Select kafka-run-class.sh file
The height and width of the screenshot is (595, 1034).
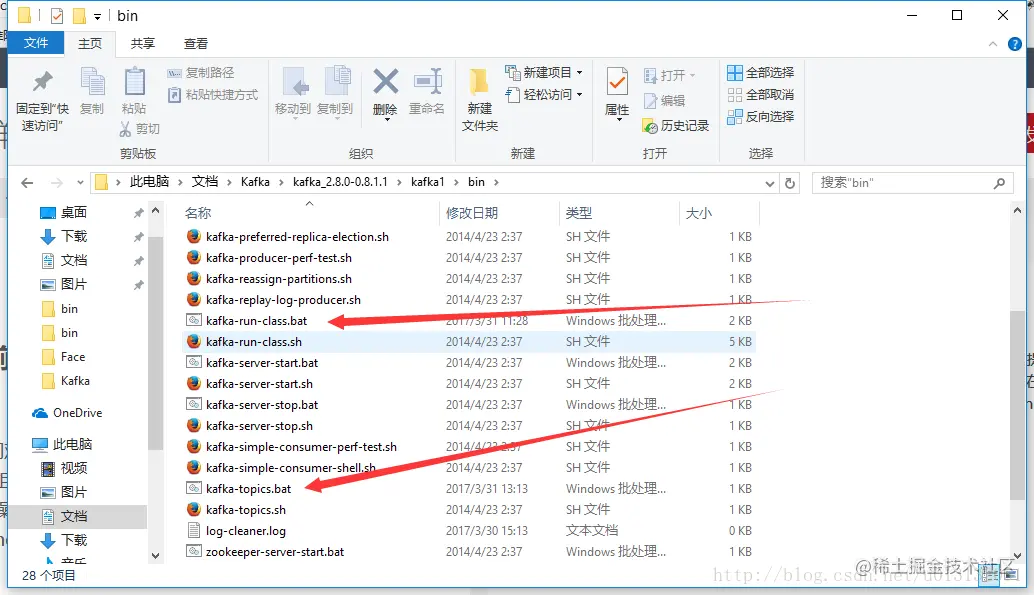[254, 342]
